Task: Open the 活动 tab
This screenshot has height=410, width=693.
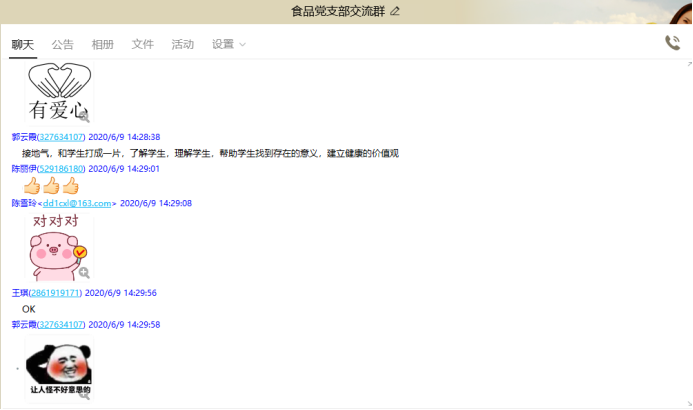Action: (x=182, y=45)
